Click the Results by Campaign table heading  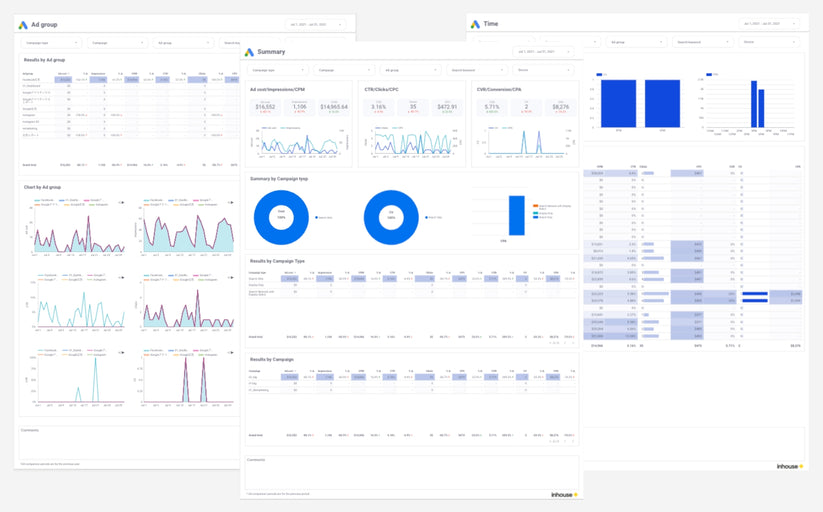pos(273,357)
